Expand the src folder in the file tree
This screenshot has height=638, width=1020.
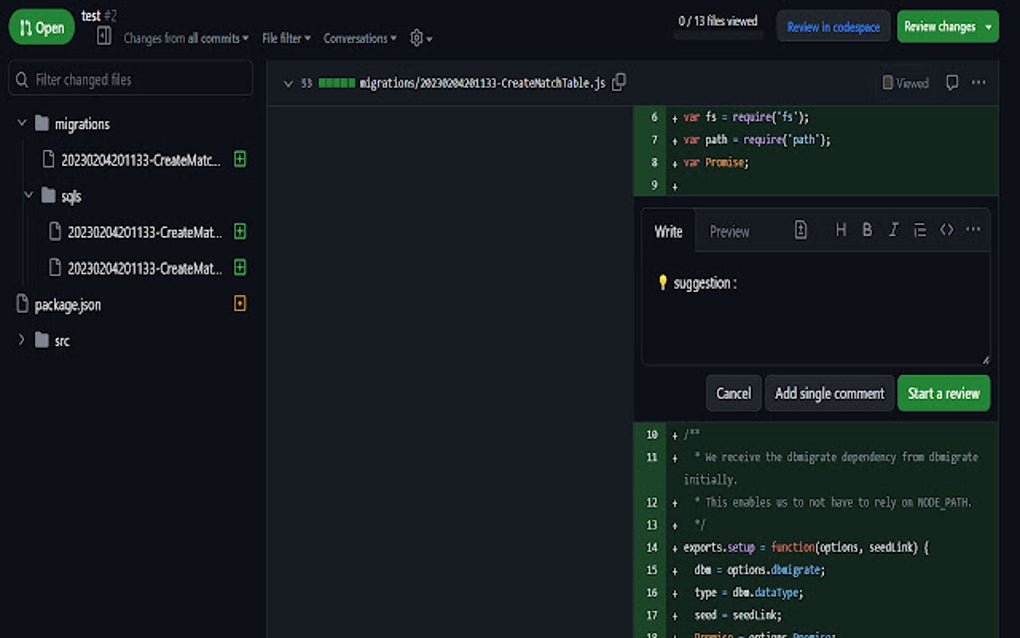click(21, 340)
